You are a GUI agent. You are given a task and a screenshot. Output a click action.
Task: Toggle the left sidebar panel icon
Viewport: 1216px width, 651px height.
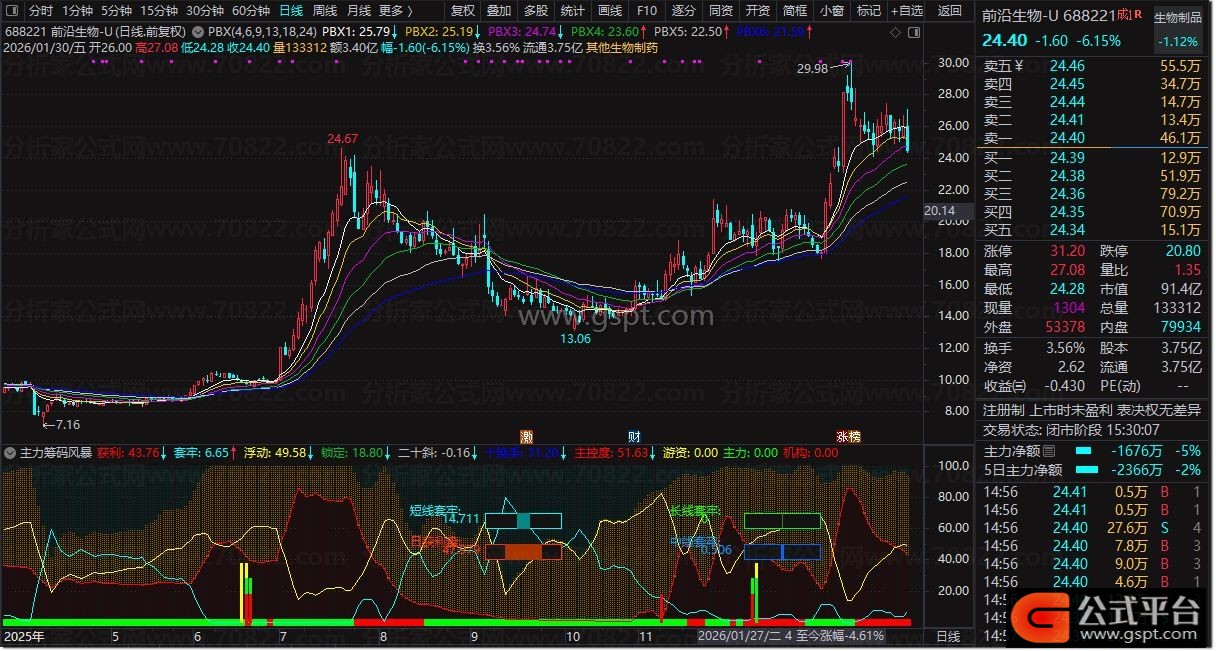pyautogui.click(x=12, y=11)
